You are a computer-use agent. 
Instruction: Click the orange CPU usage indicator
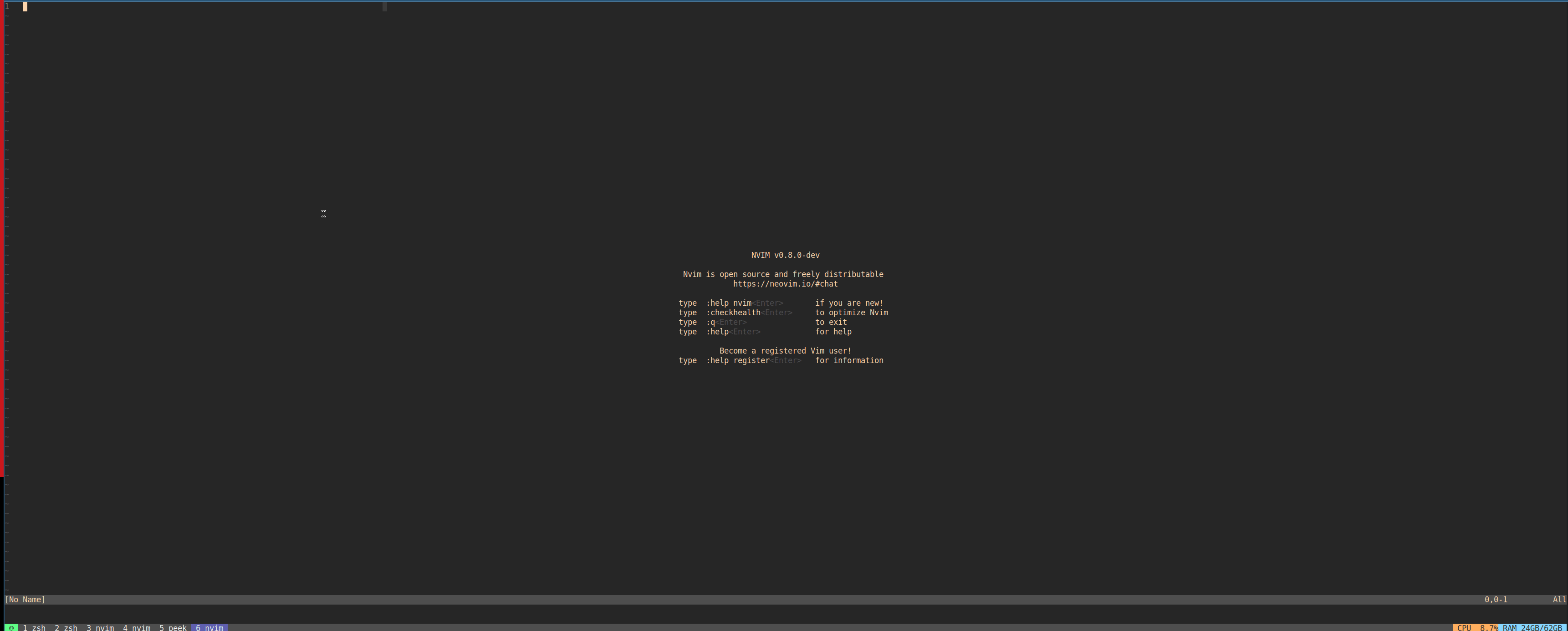(1476, 627)
